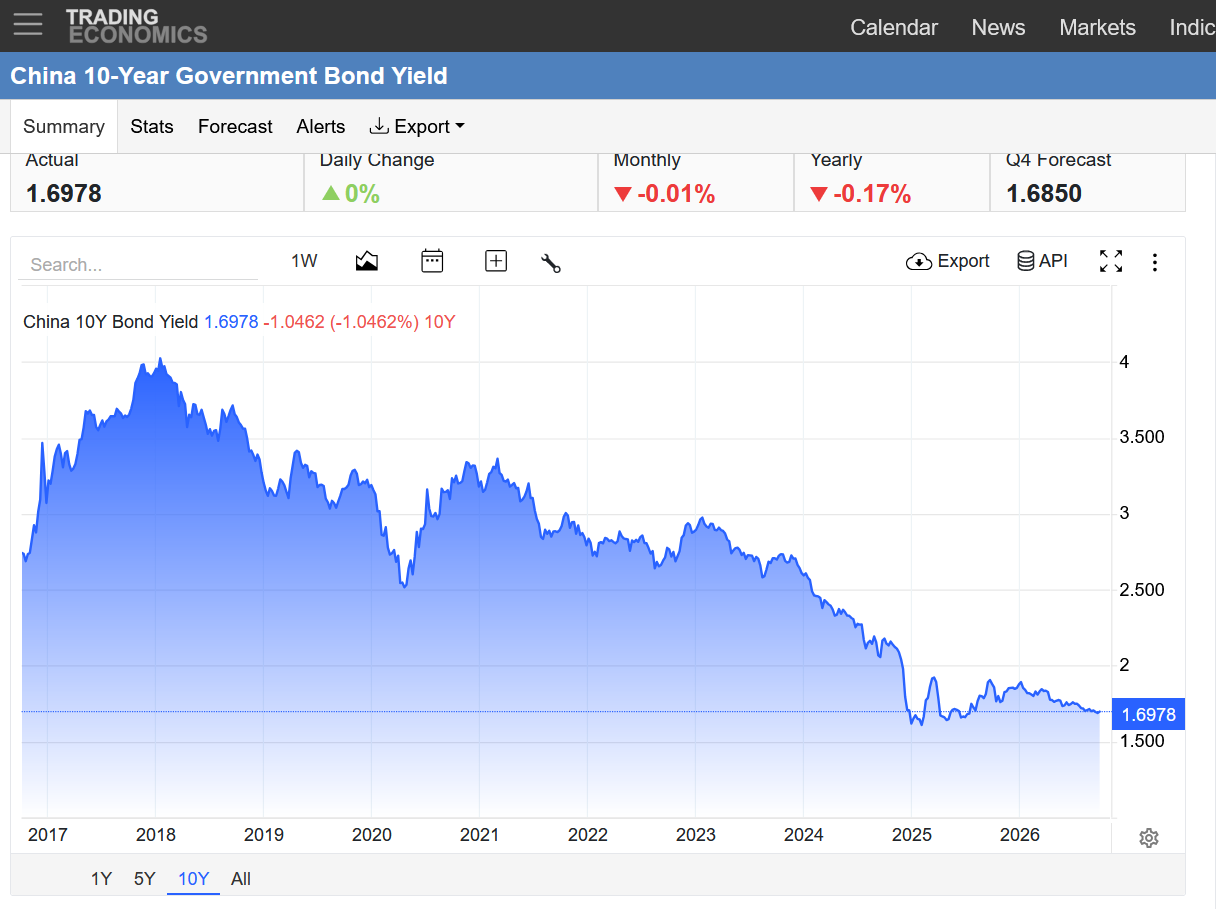Open the Forecast tab

click(x=235, y=127)
